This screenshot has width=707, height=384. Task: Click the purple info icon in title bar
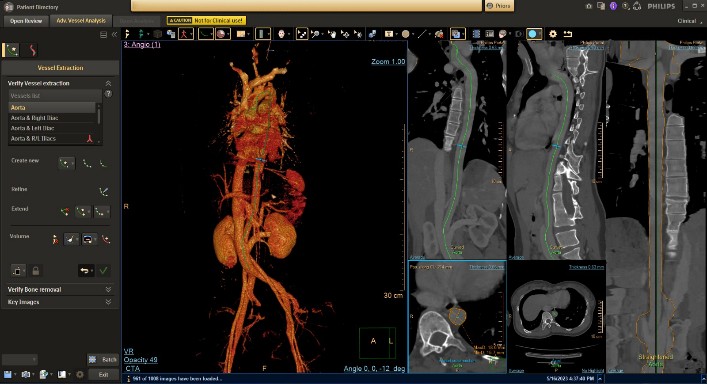pyautogui.click(x=613, y=6)
